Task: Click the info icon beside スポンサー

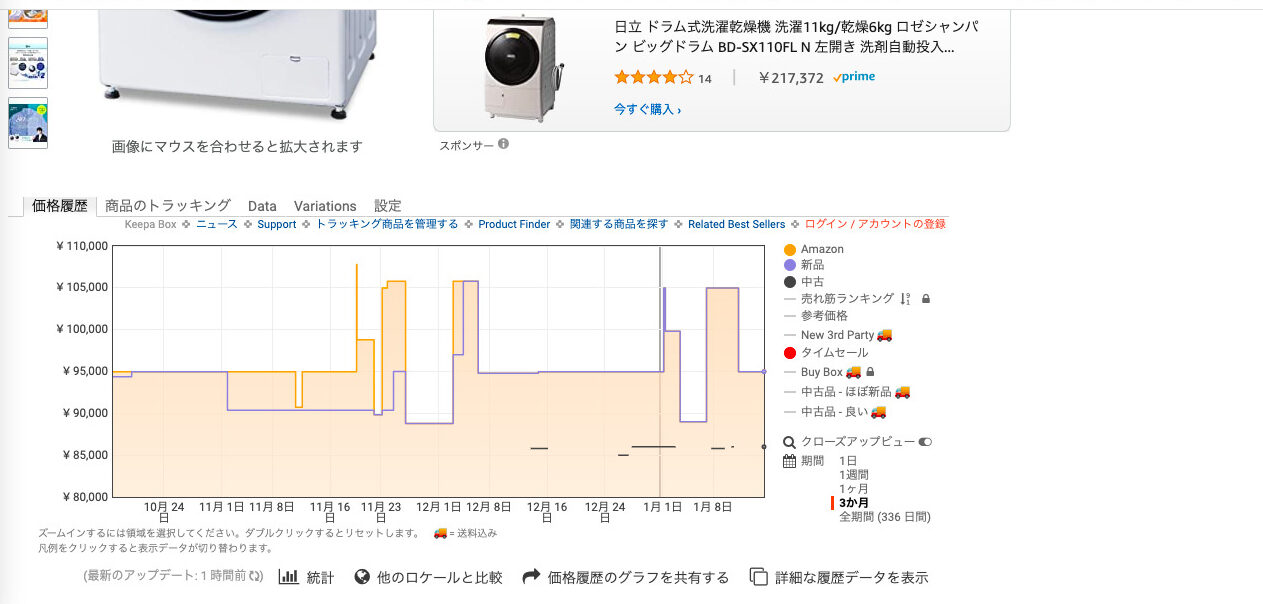Action: click(503, 144)
